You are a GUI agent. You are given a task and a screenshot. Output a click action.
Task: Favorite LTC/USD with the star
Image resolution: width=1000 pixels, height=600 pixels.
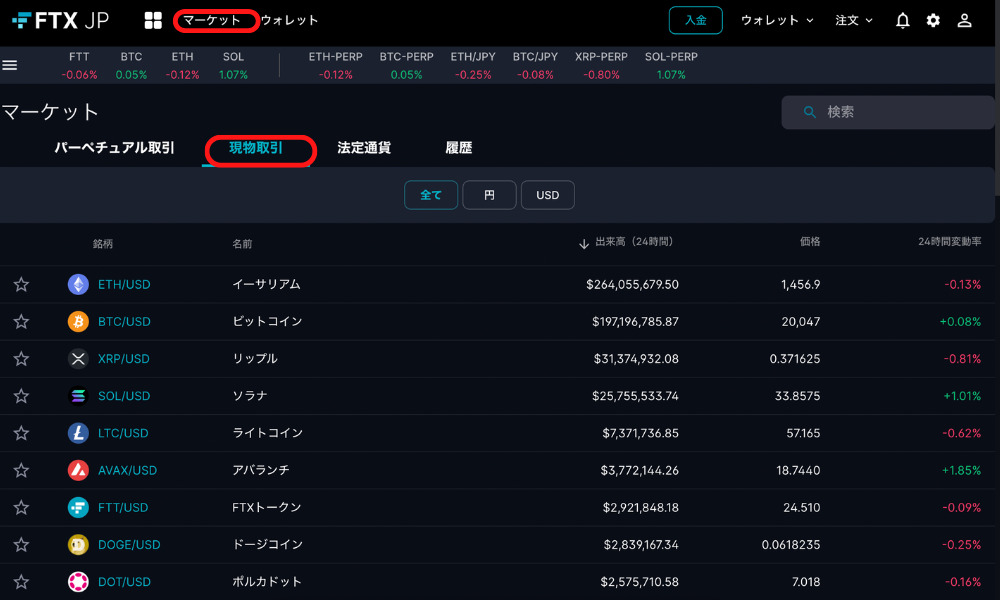pos(21,433)
